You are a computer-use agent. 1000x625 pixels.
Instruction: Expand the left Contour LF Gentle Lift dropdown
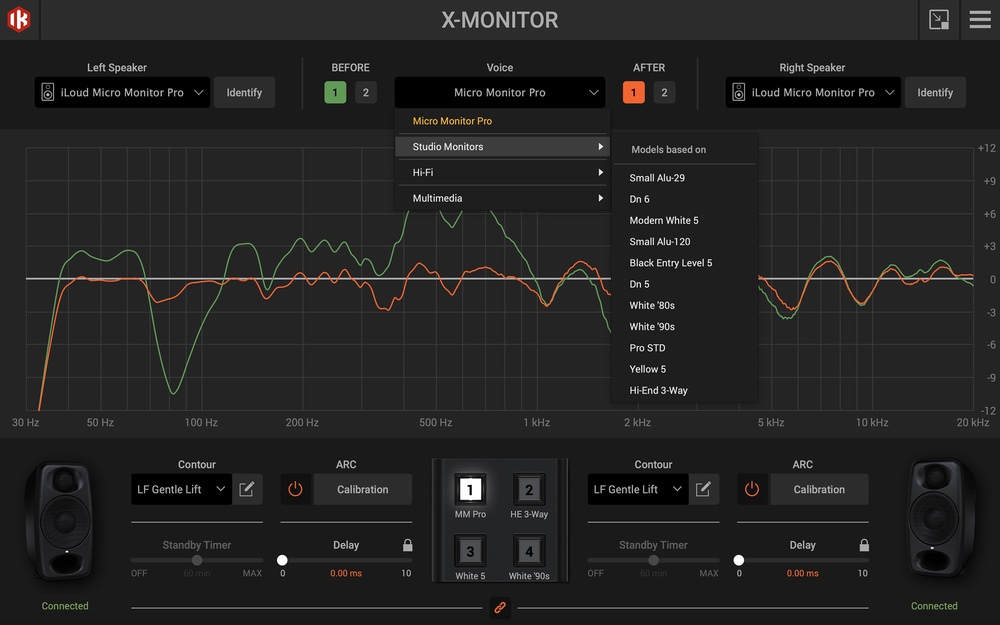(x=181, y=489)
